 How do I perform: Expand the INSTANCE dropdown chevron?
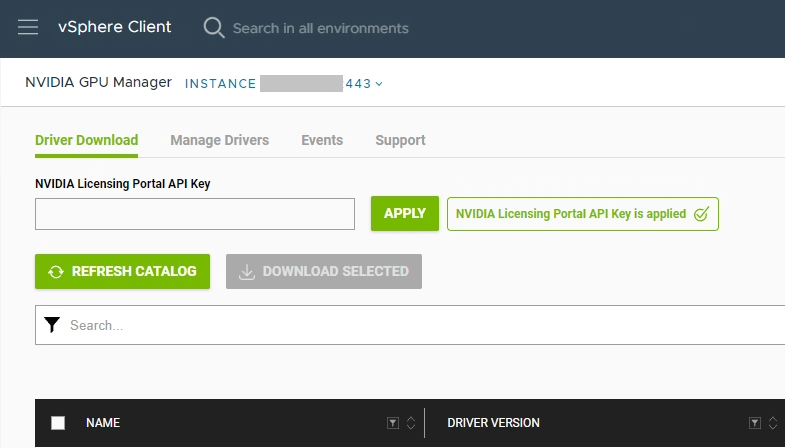[x=379, y=84]
